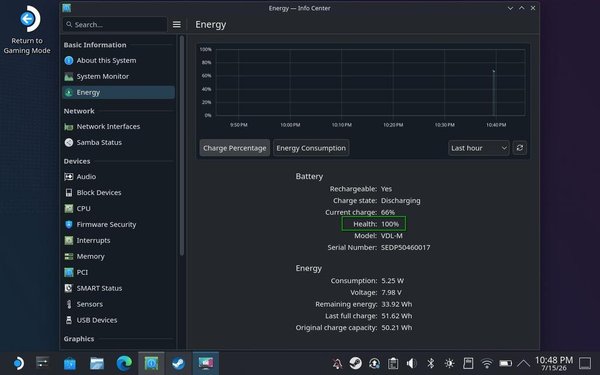Open the hamburger menu beside search
This screenshot has width=600, height=375.
point(176,24)
